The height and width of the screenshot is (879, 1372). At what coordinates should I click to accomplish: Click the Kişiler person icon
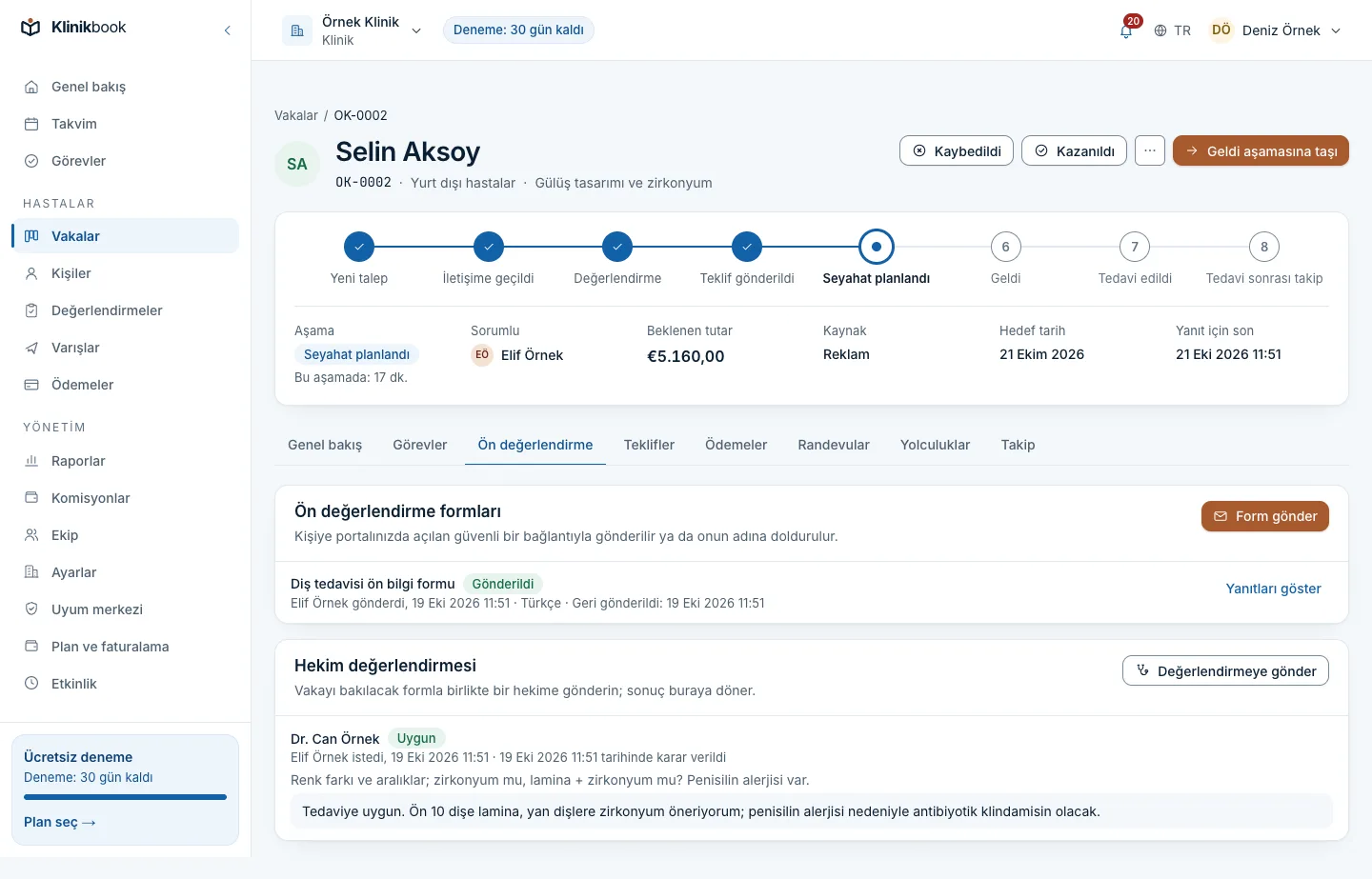pyautogui.click(x=31, y=273)
